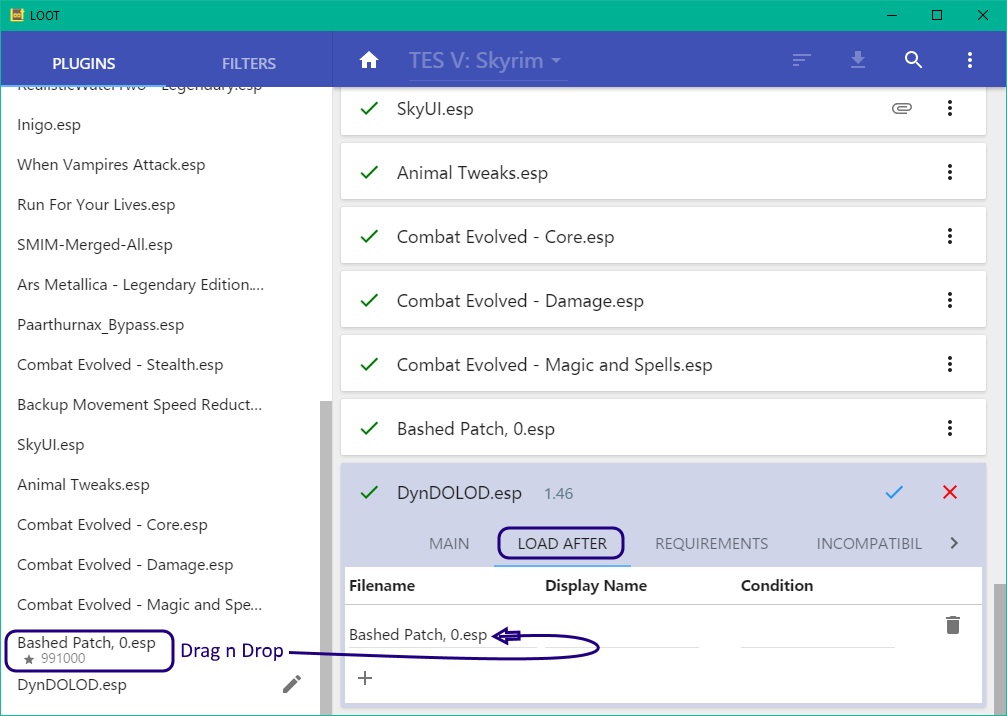This screenshot has height=716, width=1007.
Task: Open the TES V: Skyrim game dropdown
Action: tap(486, 61)
